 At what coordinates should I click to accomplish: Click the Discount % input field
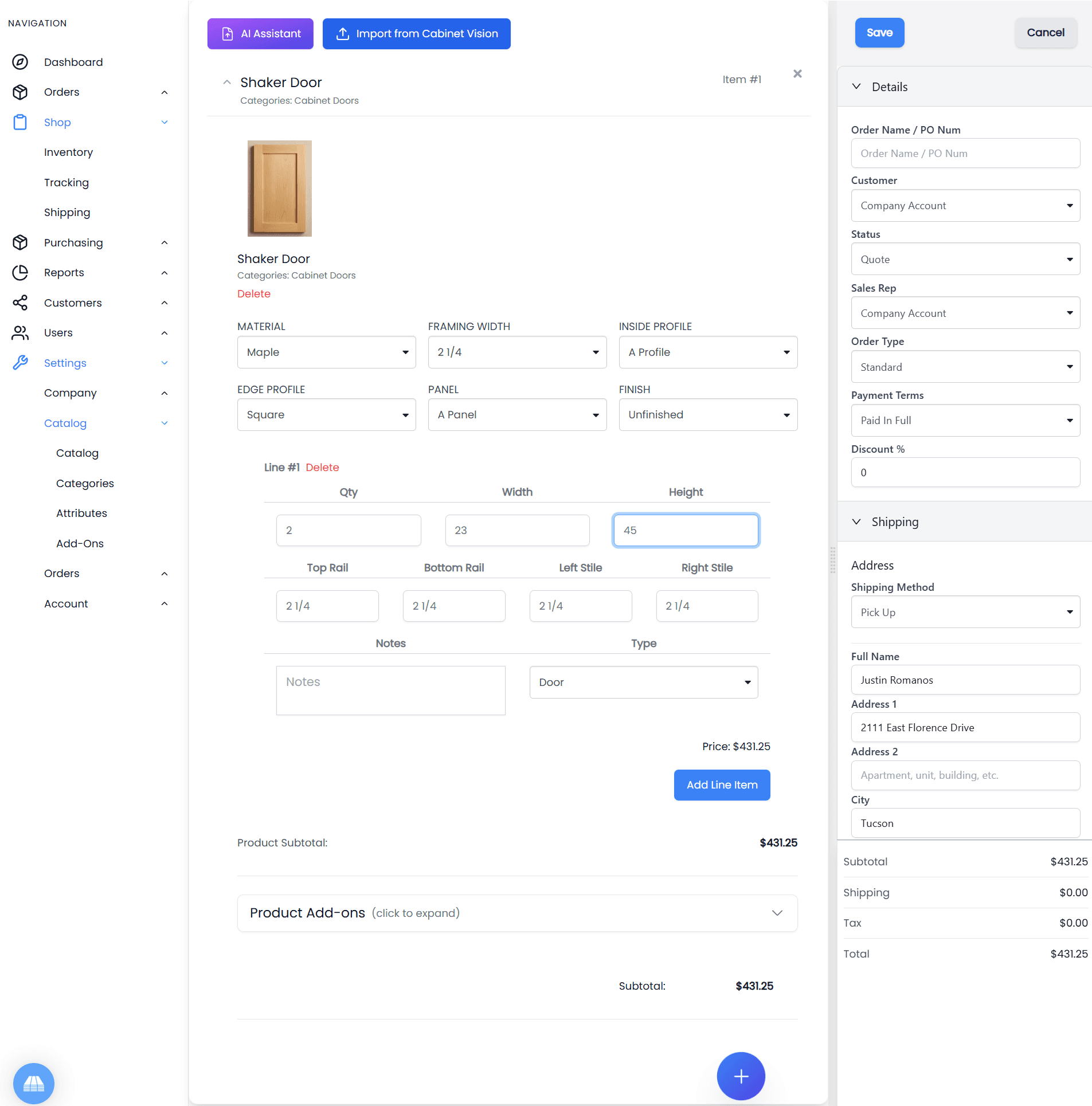click(964, 472)
